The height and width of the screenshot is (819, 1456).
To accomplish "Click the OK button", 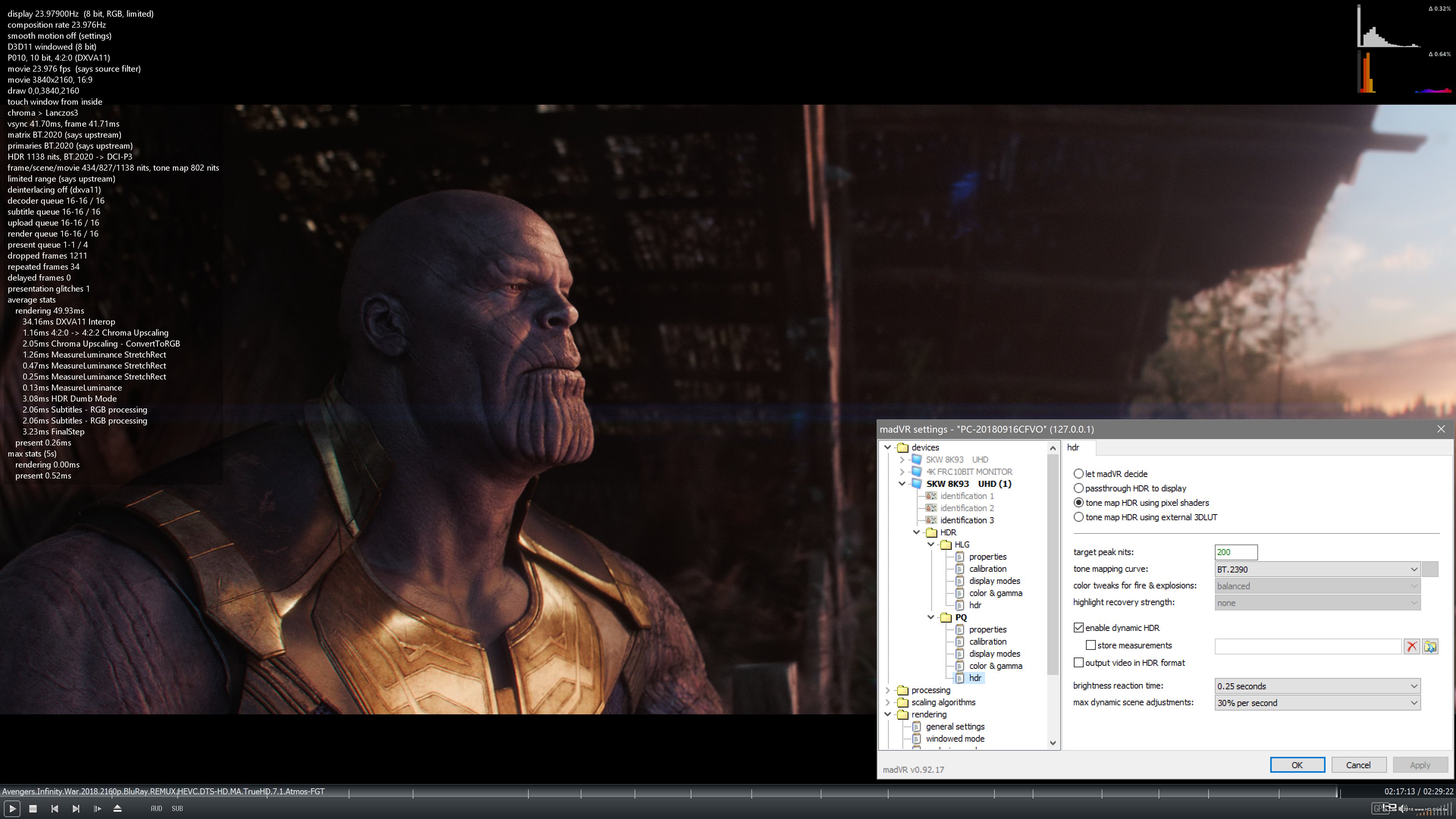I will [x=1297, y=765].
